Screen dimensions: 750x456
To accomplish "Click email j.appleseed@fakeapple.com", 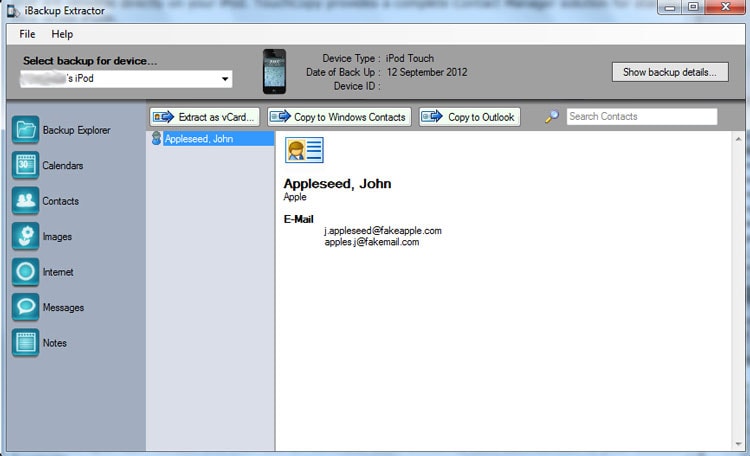I will tap(383, 231).
